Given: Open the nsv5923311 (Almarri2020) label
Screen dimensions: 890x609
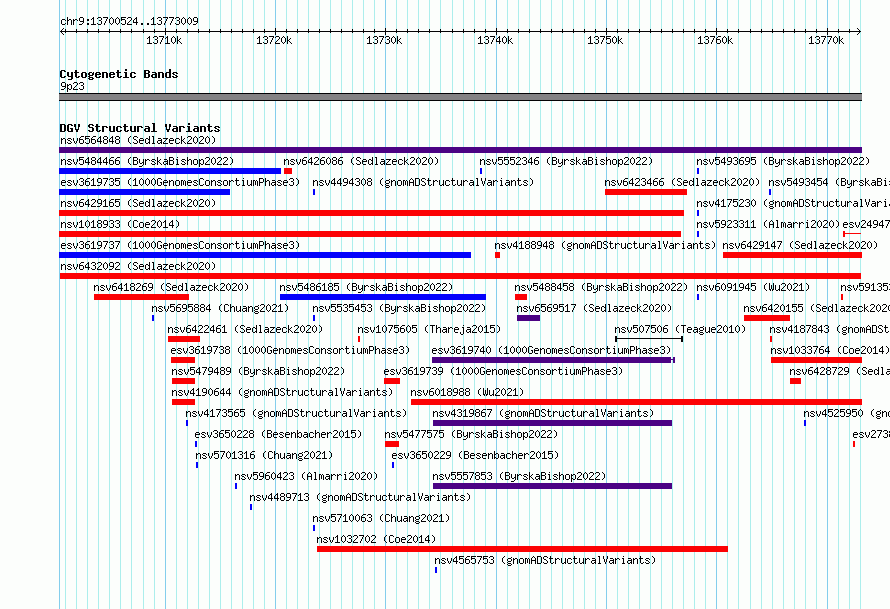Looking at the screenshot, I should pyautogui.click(x=768, y=224).
